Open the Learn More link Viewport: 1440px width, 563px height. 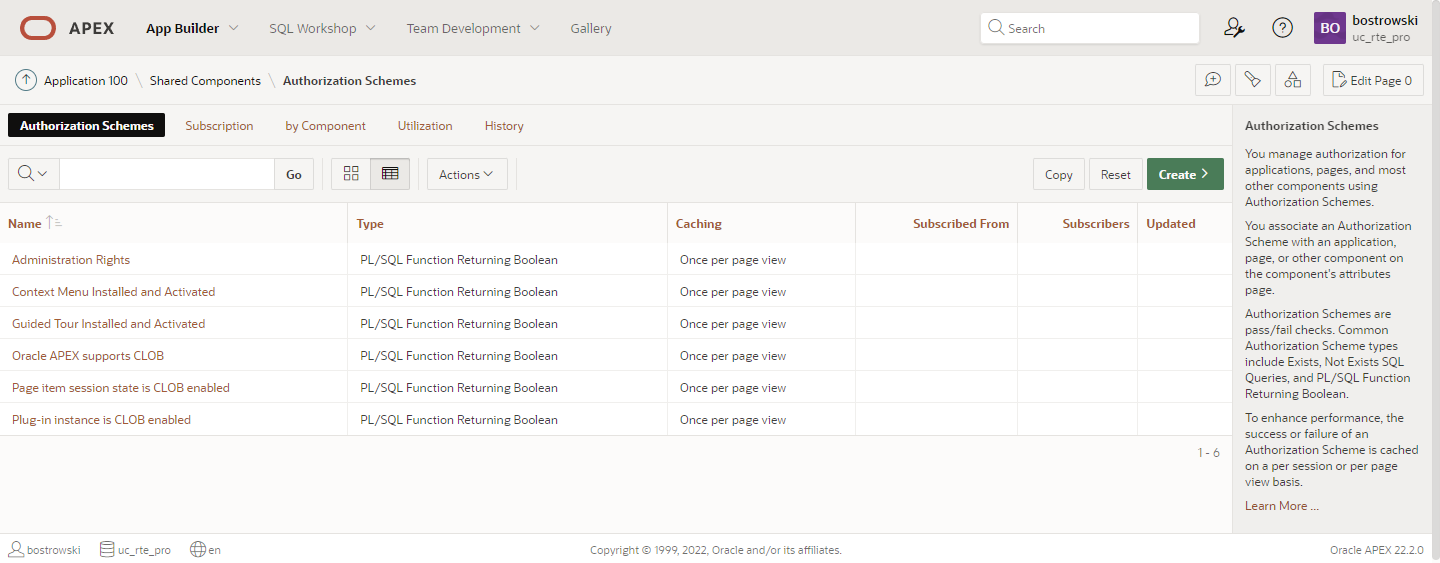[x=1282, y=506]
